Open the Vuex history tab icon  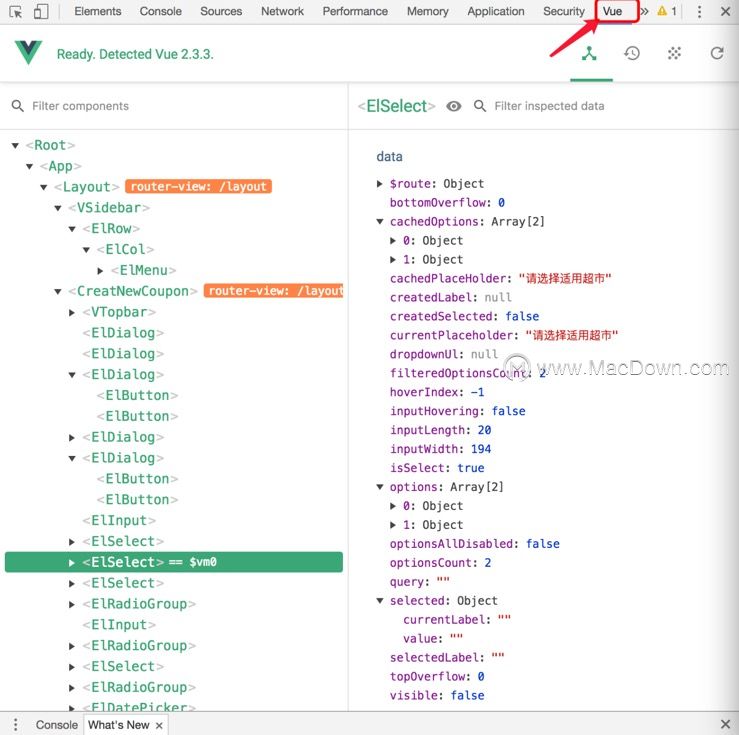point(632,54)
